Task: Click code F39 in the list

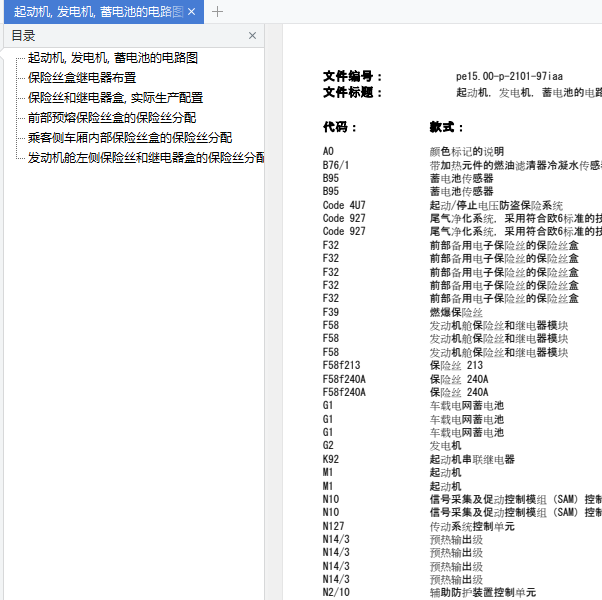Action: 331,312
